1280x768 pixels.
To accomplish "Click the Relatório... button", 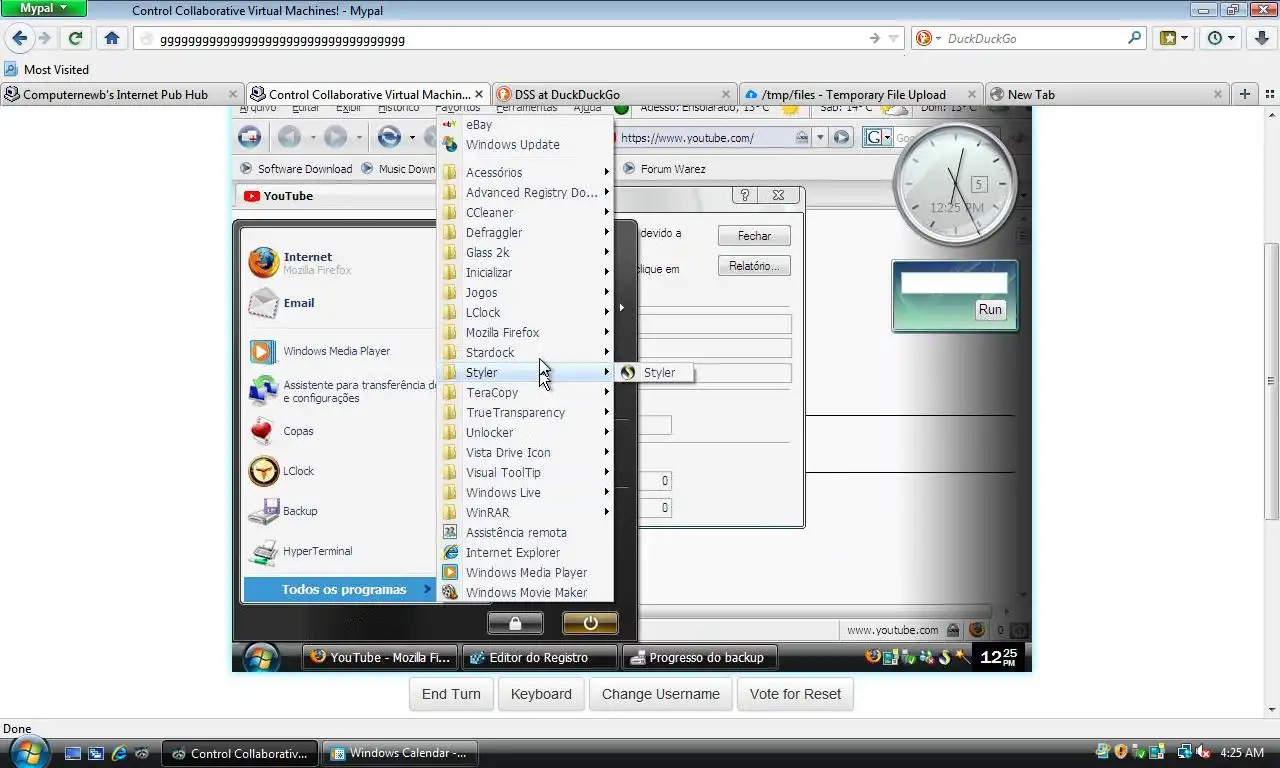I will coord(754,266).
